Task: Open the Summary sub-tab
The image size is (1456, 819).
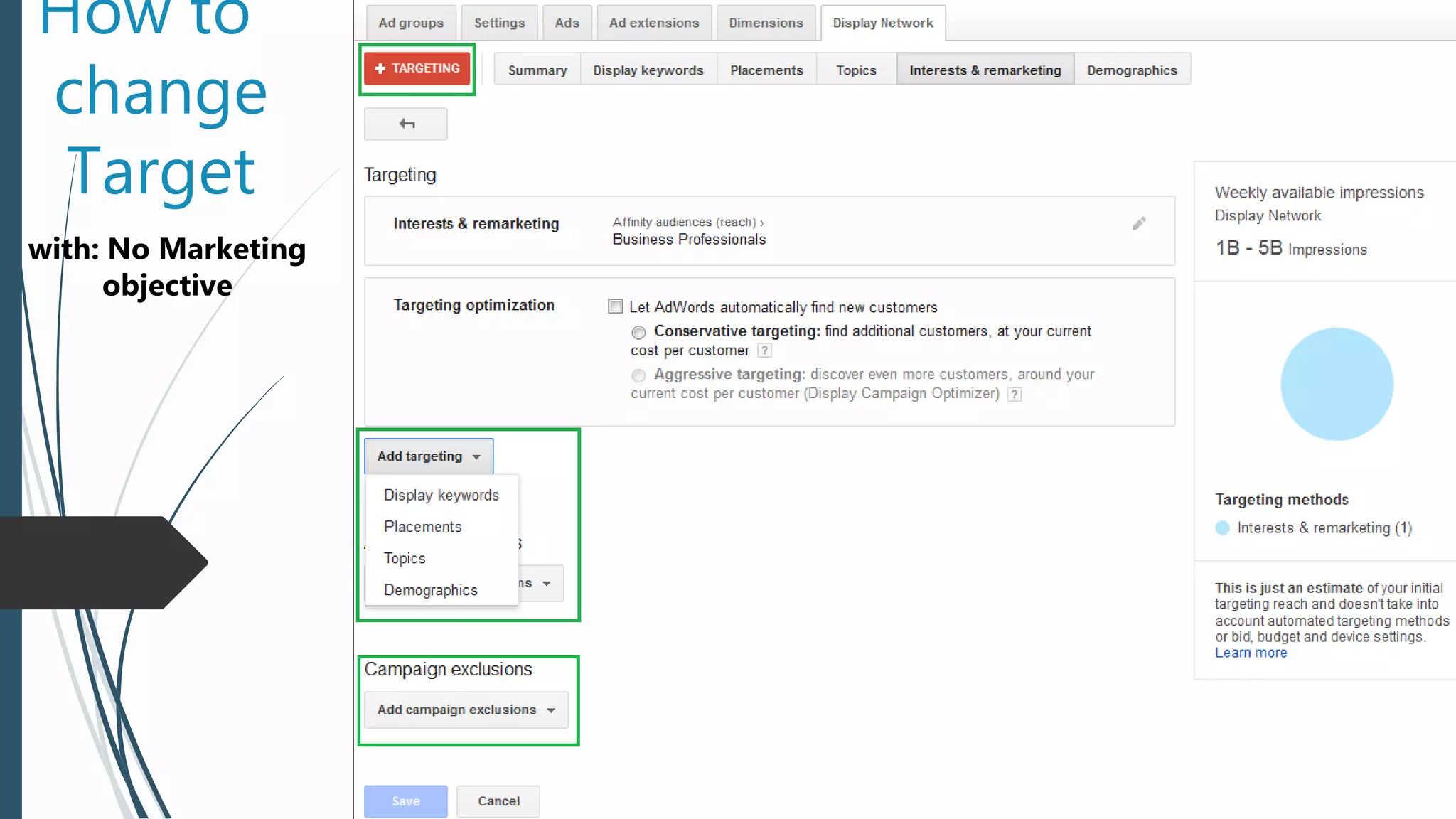Action: pos(537,70)
